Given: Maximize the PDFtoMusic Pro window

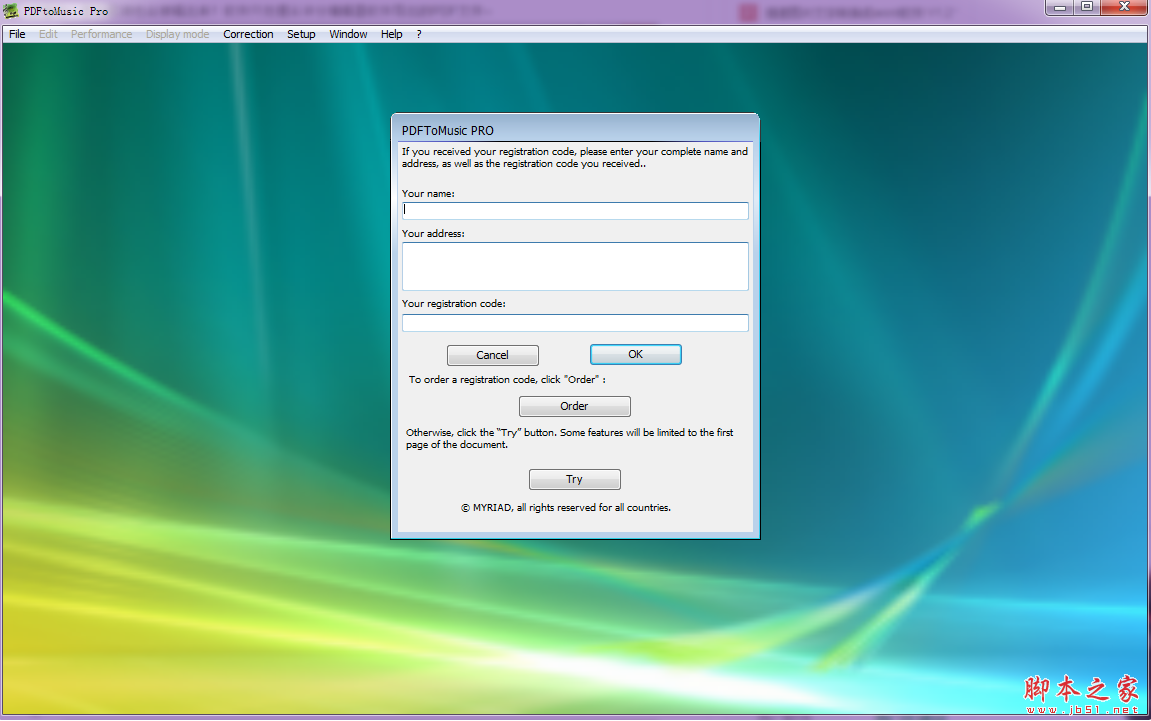Looking at the screenshot, I should coord(1087,7).
